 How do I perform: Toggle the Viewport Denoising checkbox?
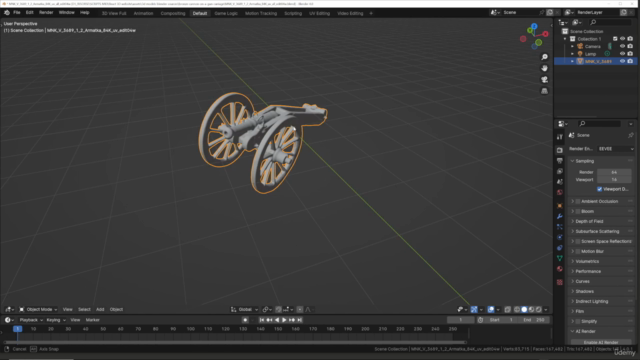click(600, 189)
